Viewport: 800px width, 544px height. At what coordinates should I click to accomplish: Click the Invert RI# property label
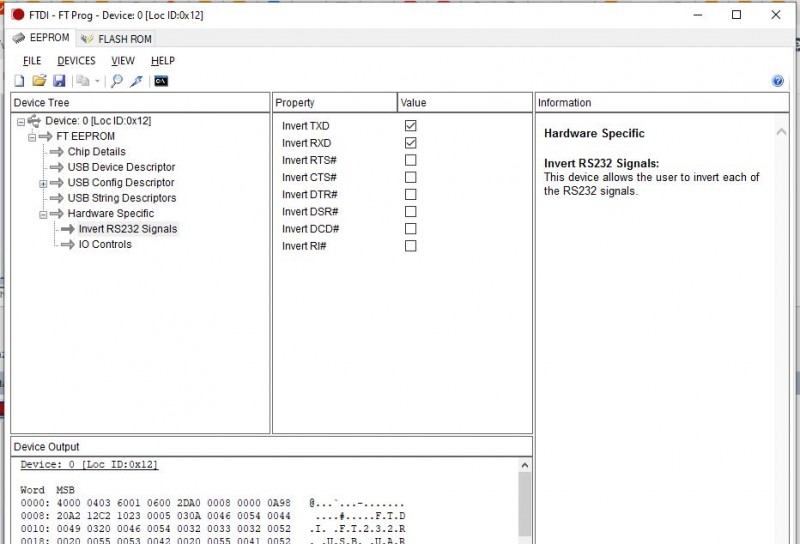point(304,246)
